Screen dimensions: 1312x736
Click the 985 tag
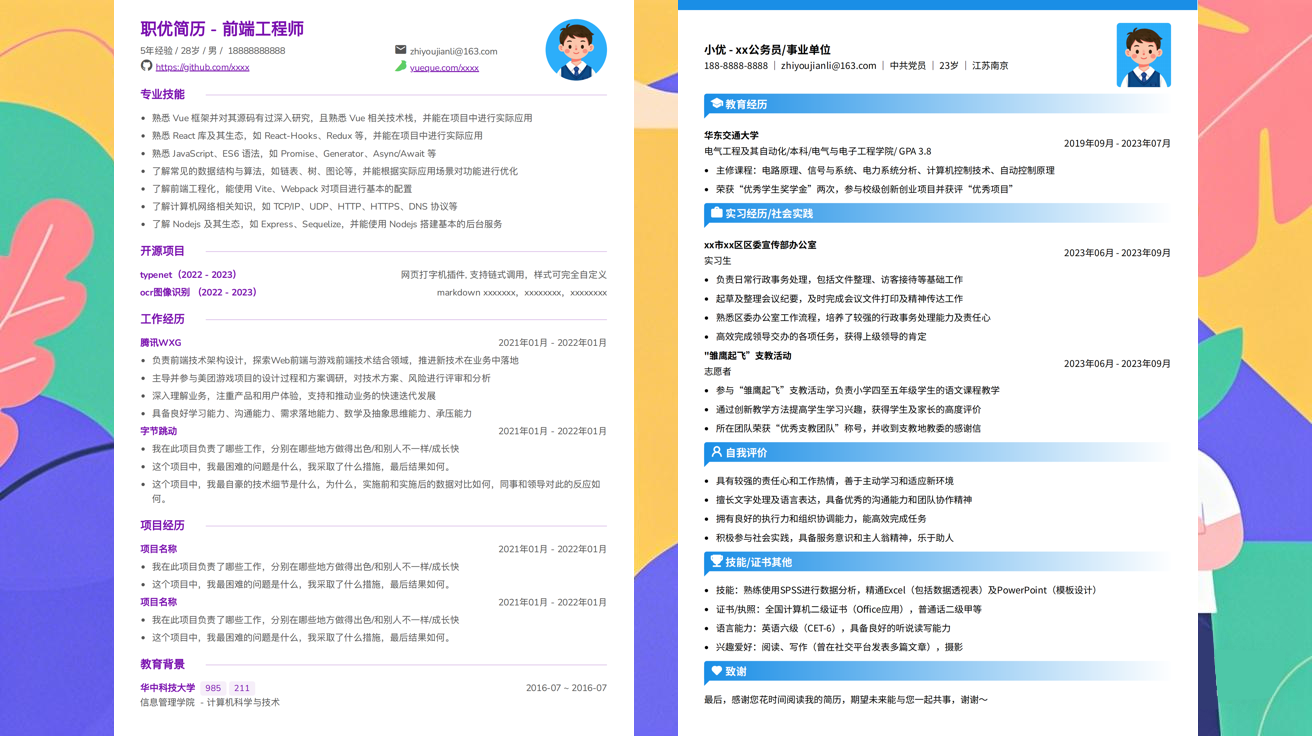tap(213, 688)
